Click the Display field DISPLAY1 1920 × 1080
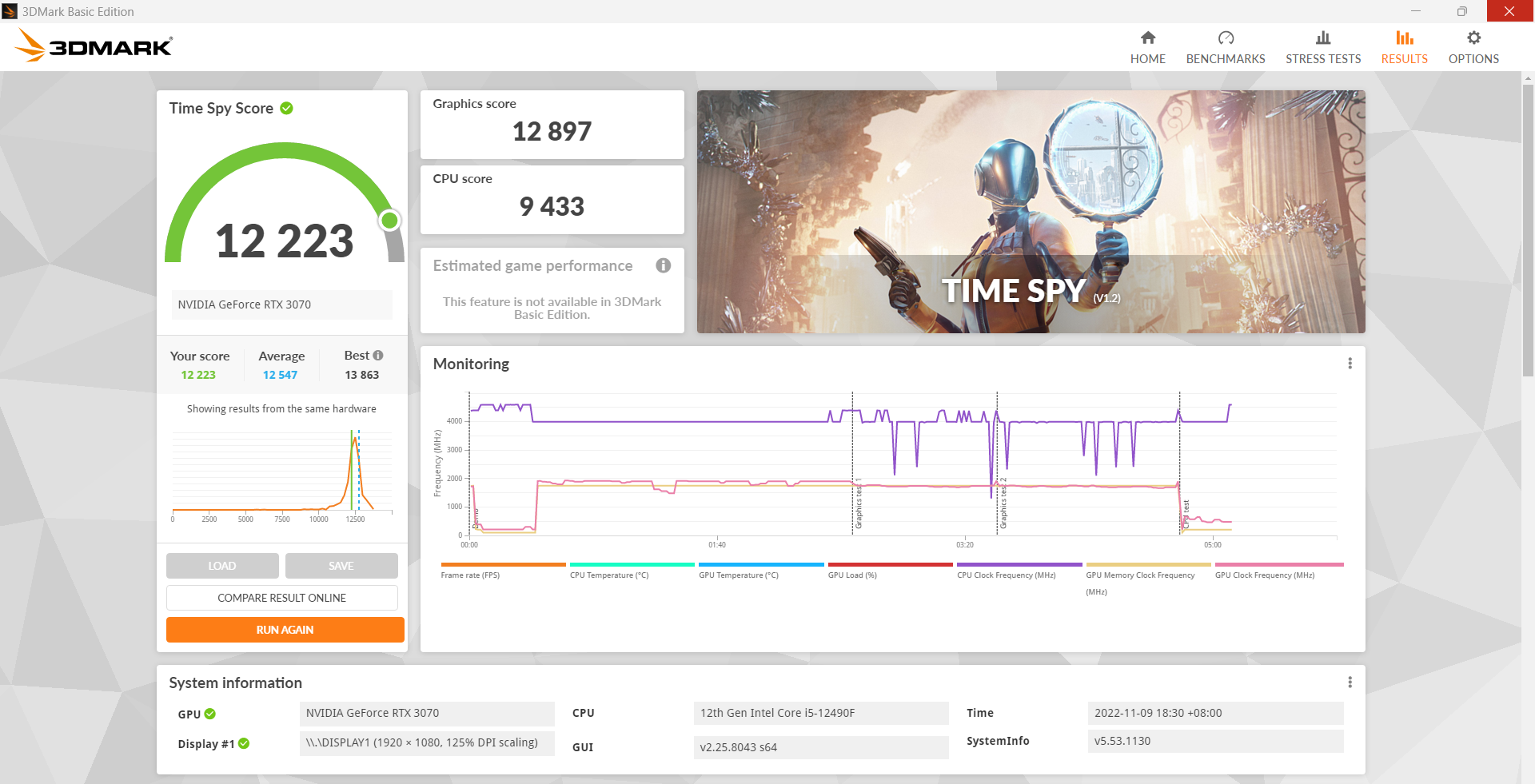The width and height of the screenshot is (1535, 784). (427, 743)
